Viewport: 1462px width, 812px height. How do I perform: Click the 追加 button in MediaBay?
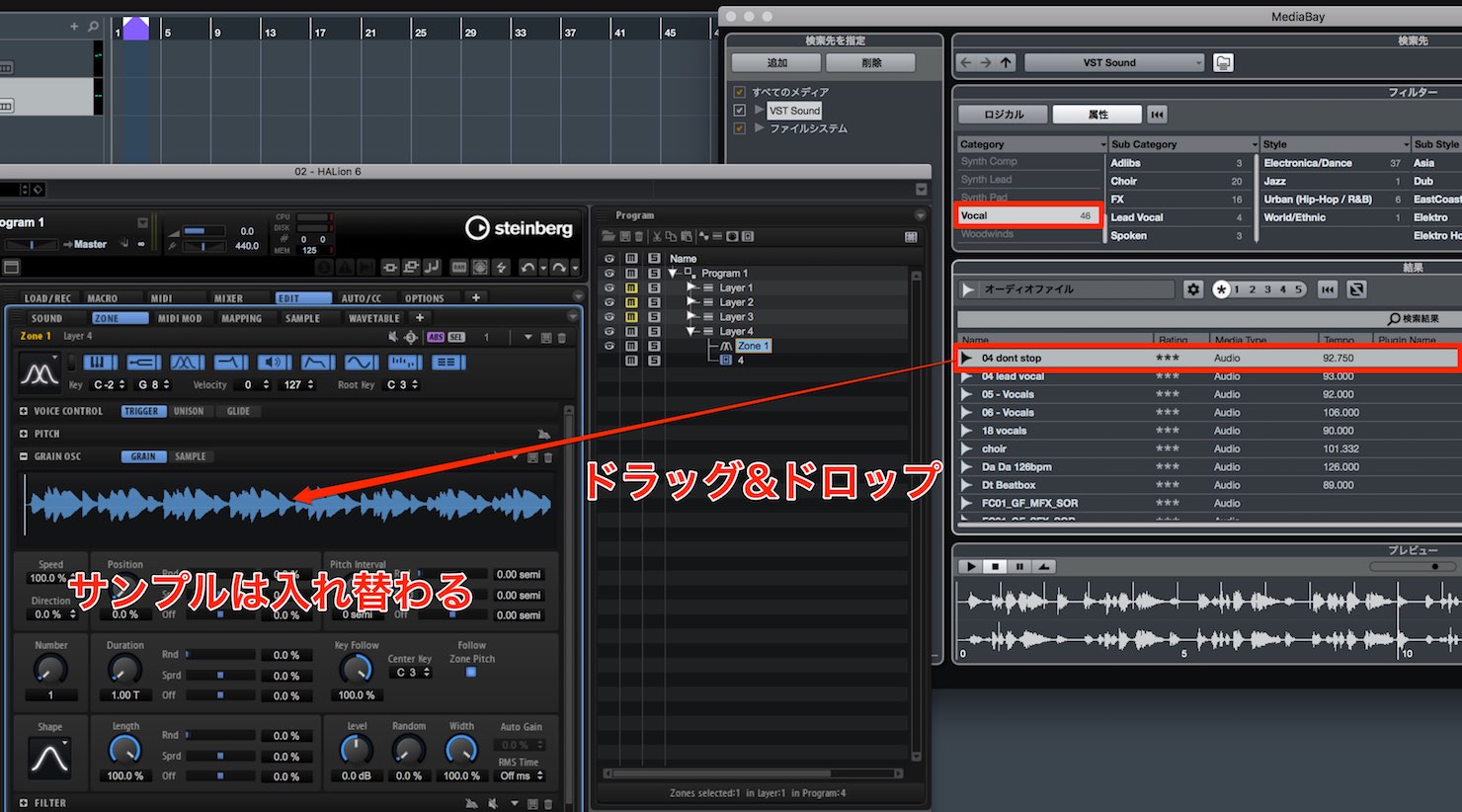[x=777, y=63]
